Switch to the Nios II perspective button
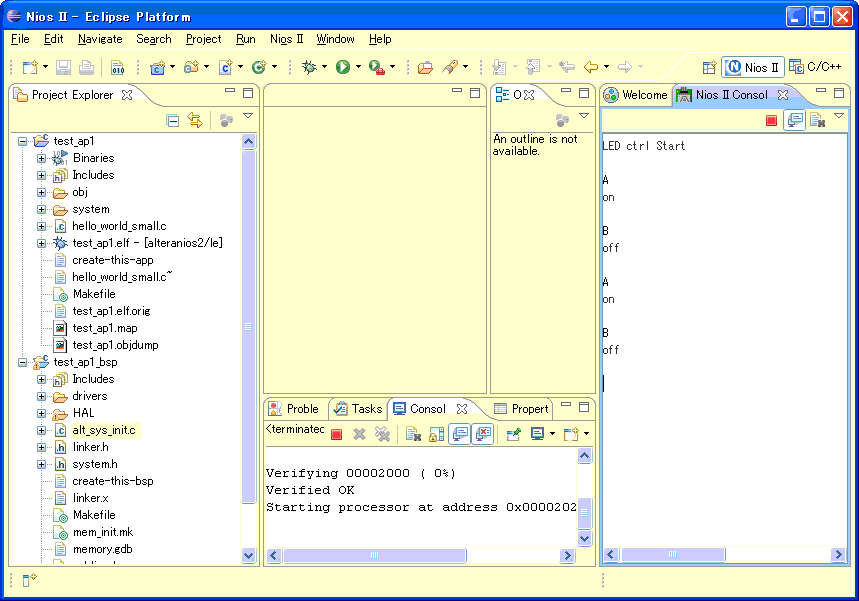 (753, 67)
